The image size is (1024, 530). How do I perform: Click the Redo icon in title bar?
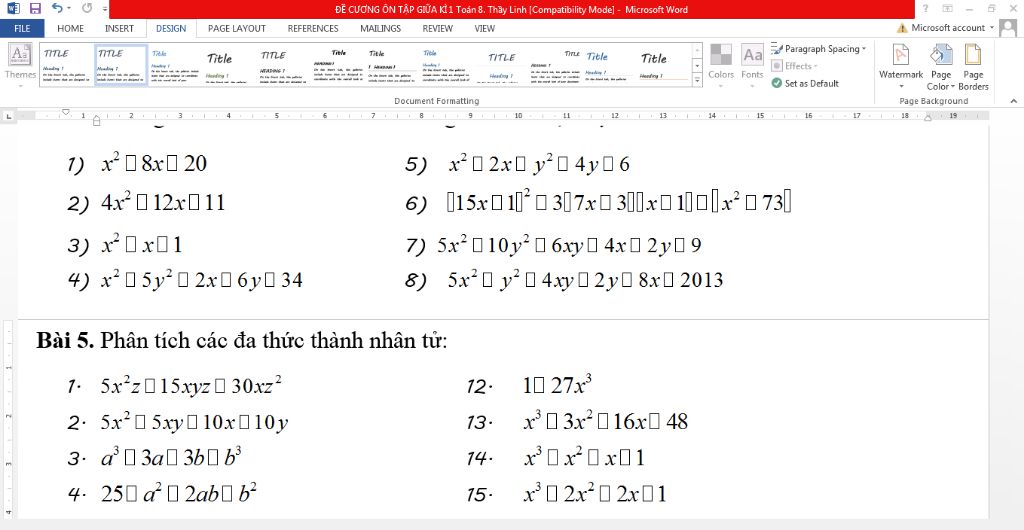pos(88,8)
